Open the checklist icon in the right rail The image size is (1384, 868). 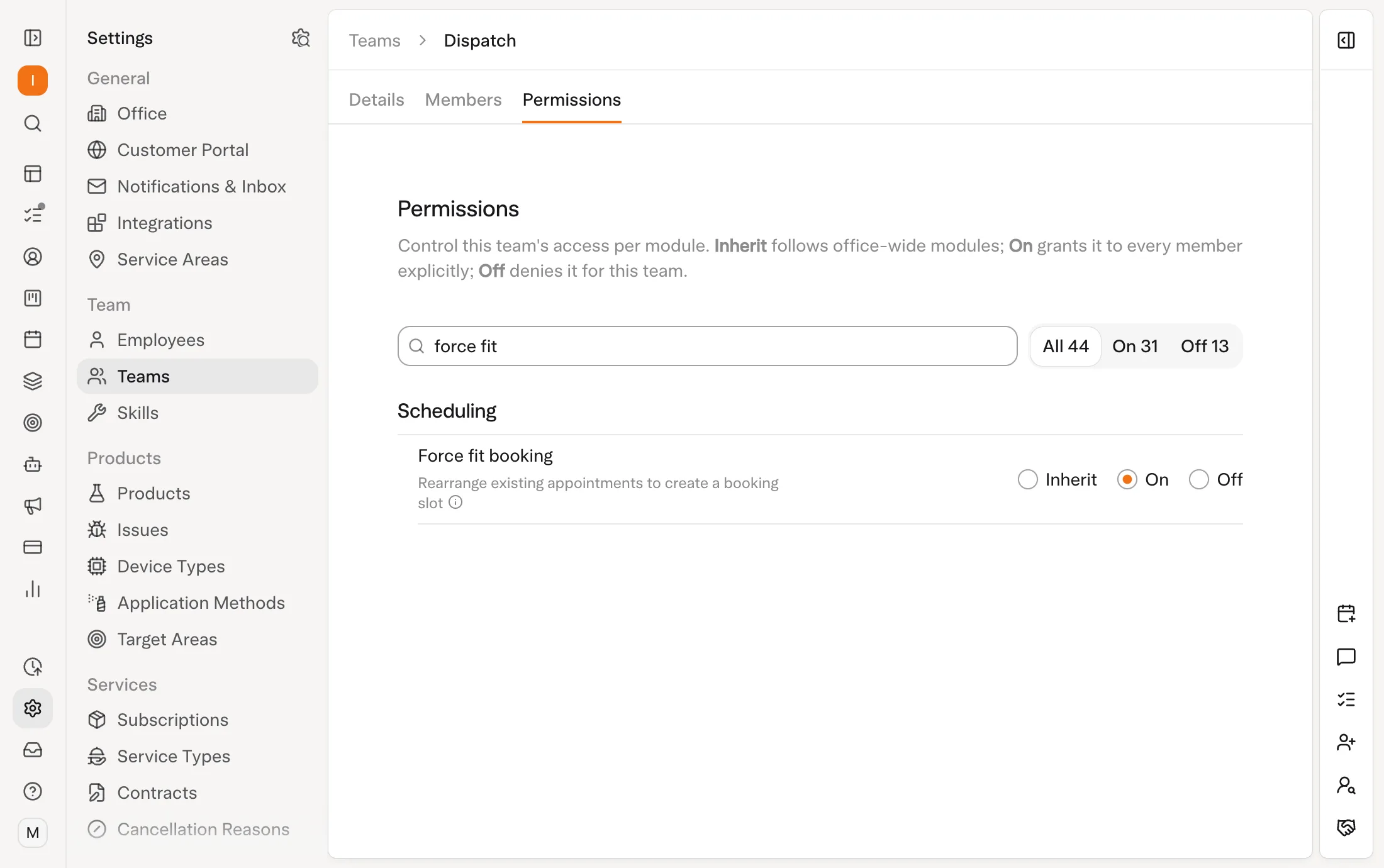point(1346,699)
